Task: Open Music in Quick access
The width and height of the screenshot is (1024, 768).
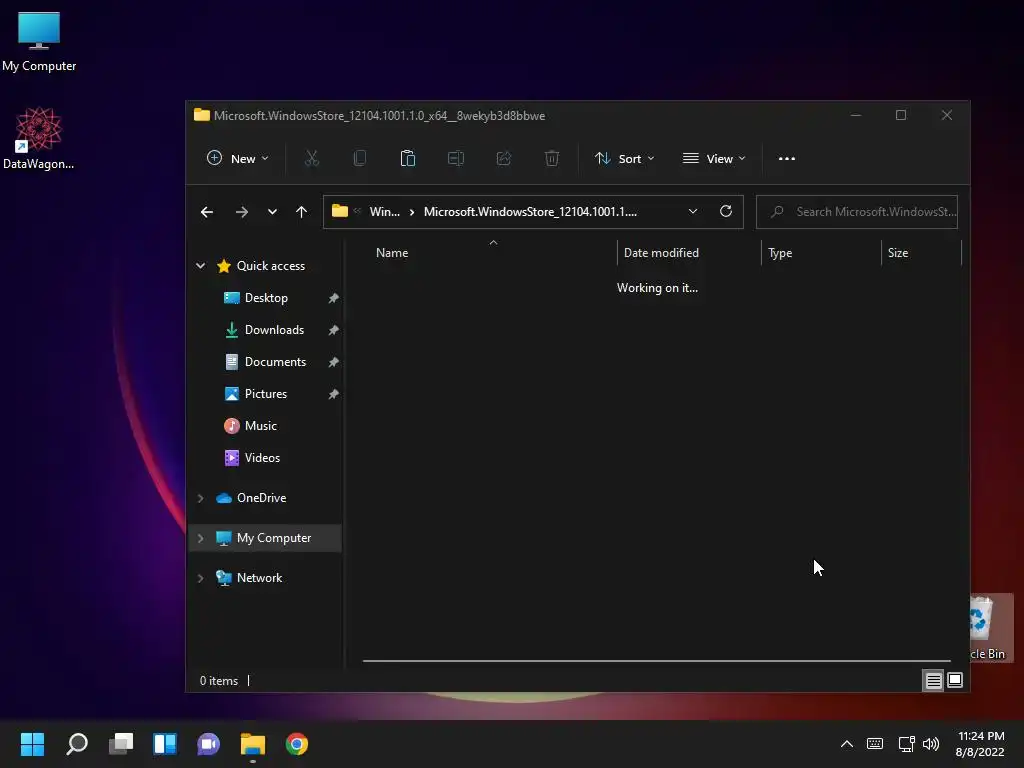Action: click(x=261, y=426)
